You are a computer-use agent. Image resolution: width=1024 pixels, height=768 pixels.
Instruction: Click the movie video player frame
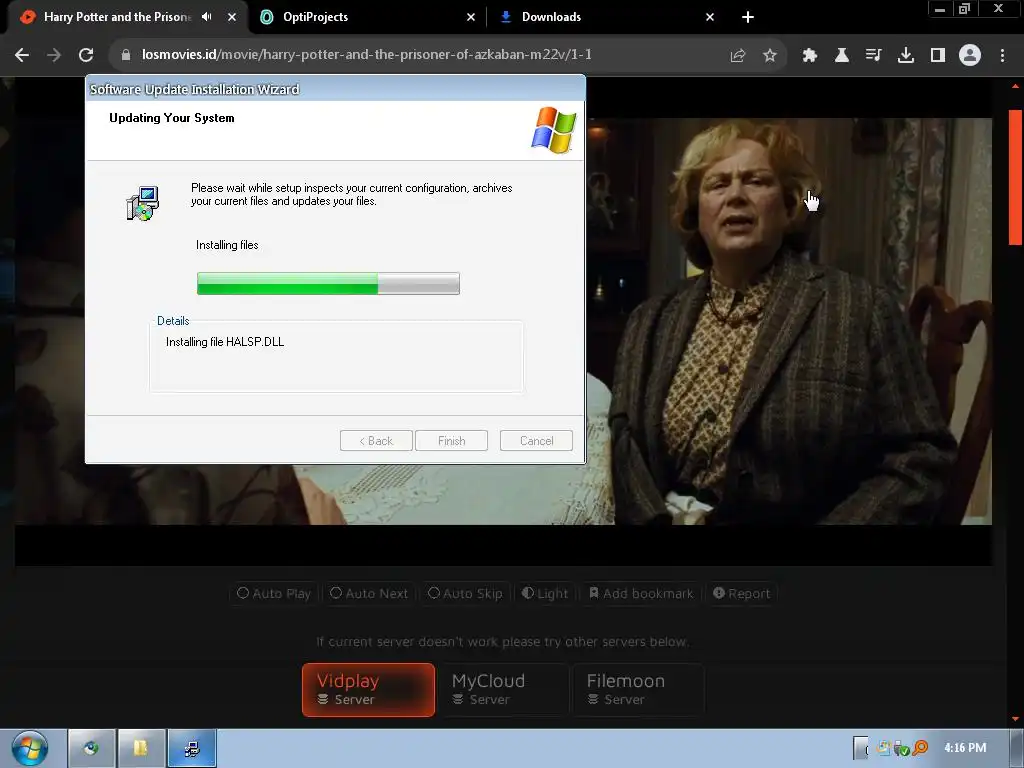point(789,321)
